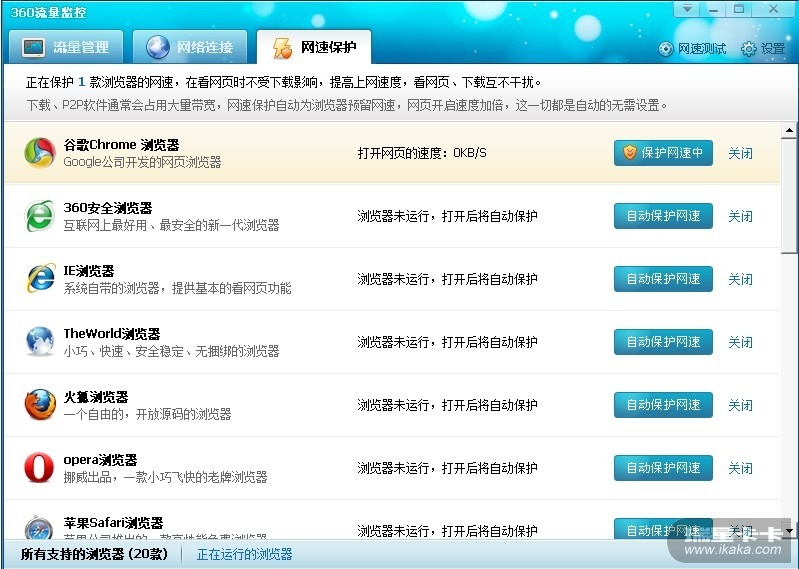Click the 流量管理 monitor icon

[34, 47]
